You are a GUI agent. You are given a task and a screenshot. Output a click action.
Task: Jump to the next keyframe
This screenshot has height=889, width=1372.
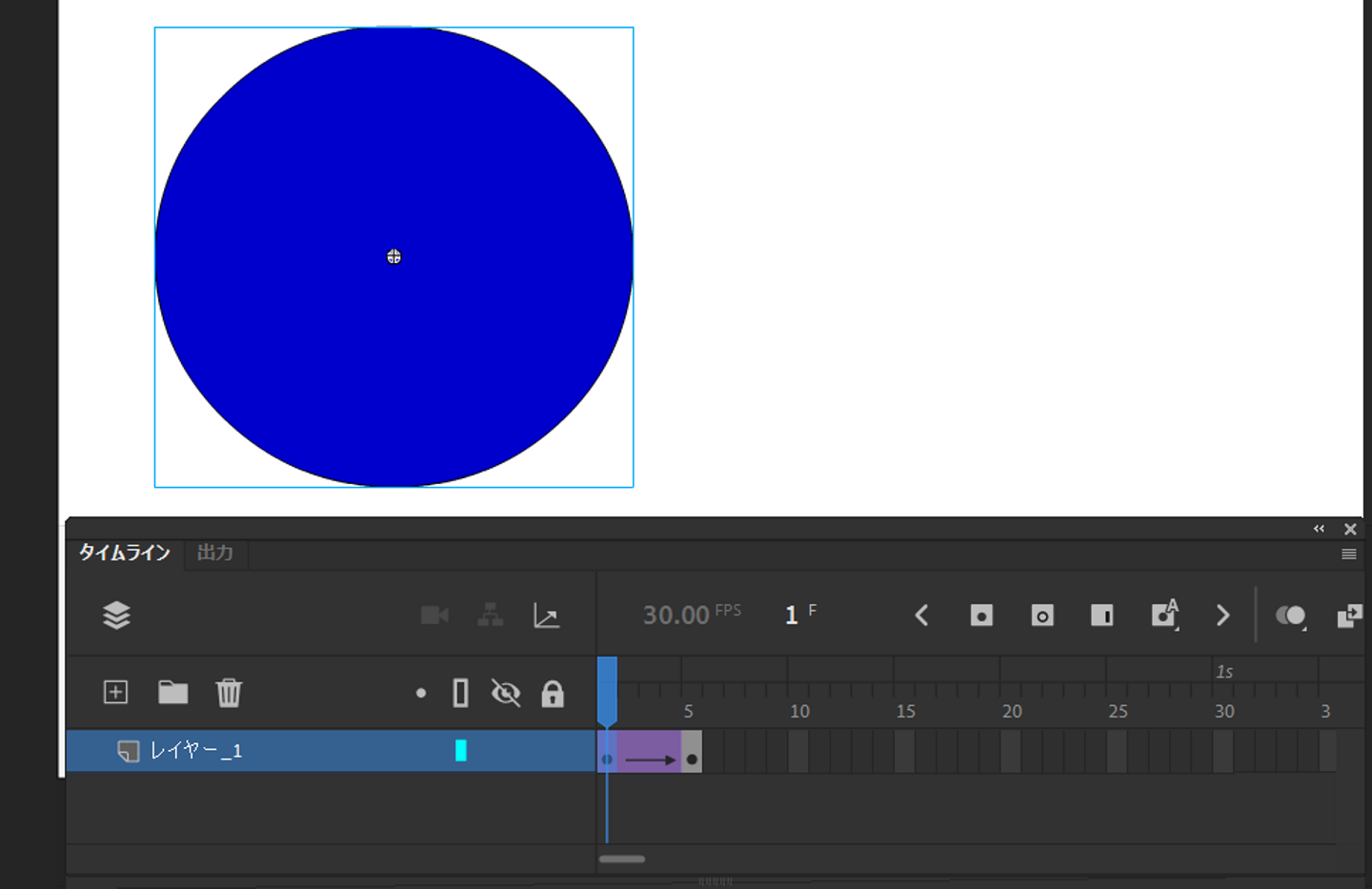pos(1223,616)
